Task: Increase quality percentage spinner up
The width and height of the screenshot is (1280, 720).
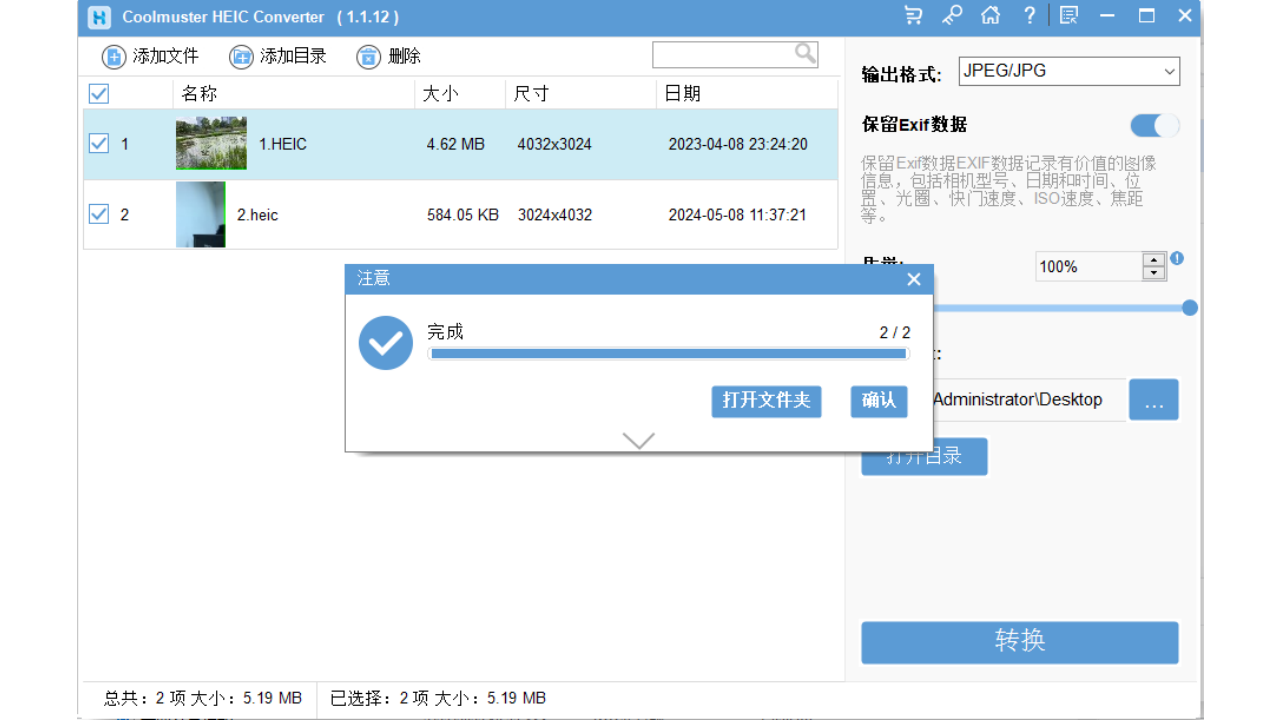Action: (x=1154, y=260)
